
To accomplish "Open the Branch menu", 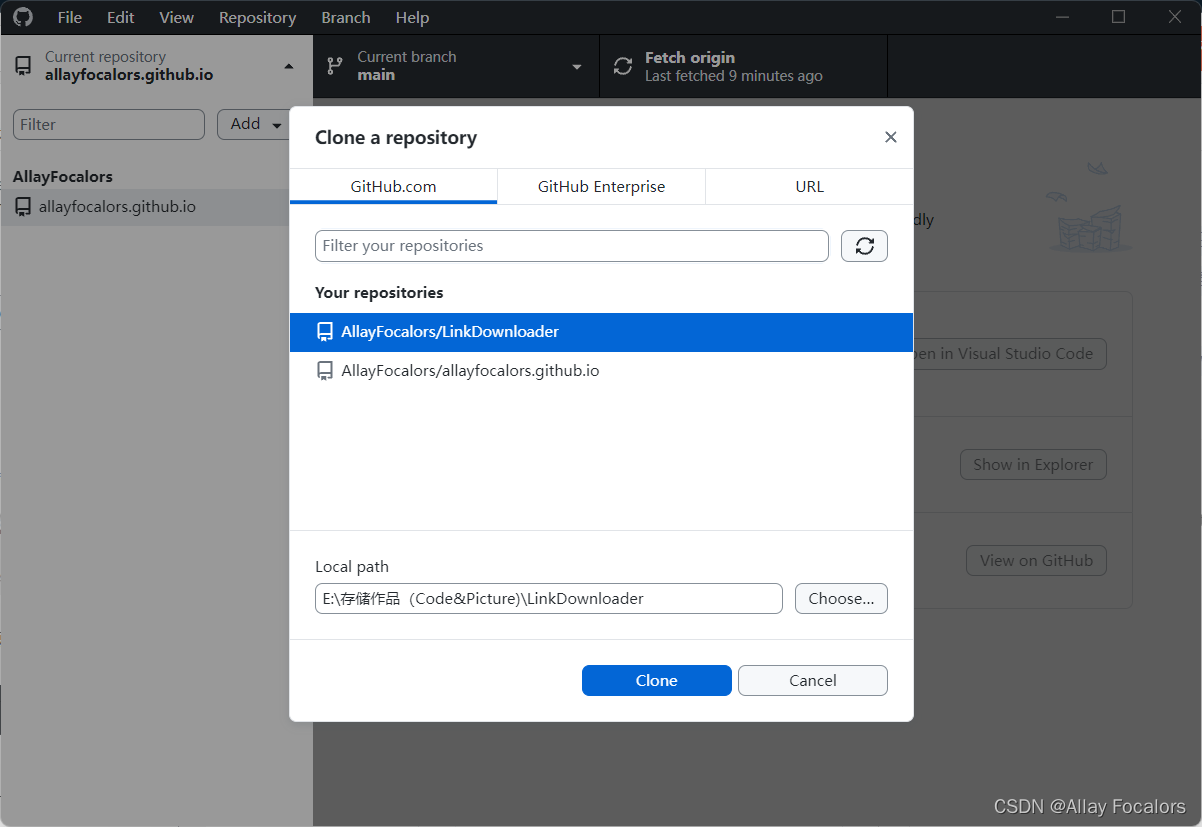I will pyautogui.click(x=345, y=17).
